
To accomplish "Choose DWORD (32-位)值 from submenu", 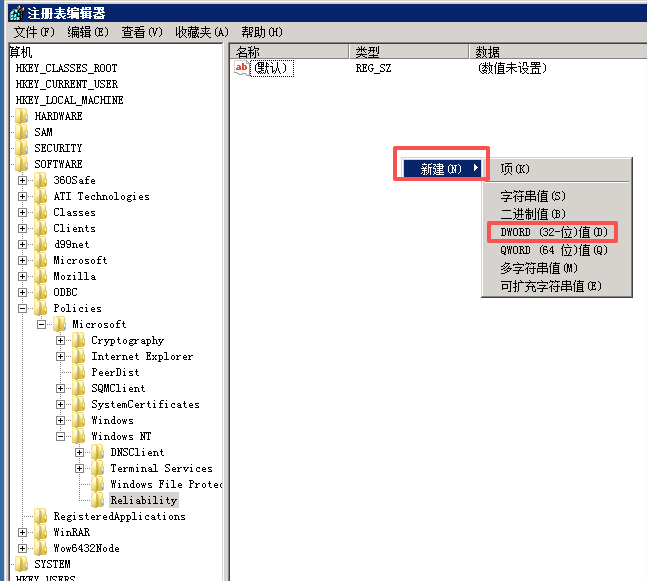I will click(553, 232).
